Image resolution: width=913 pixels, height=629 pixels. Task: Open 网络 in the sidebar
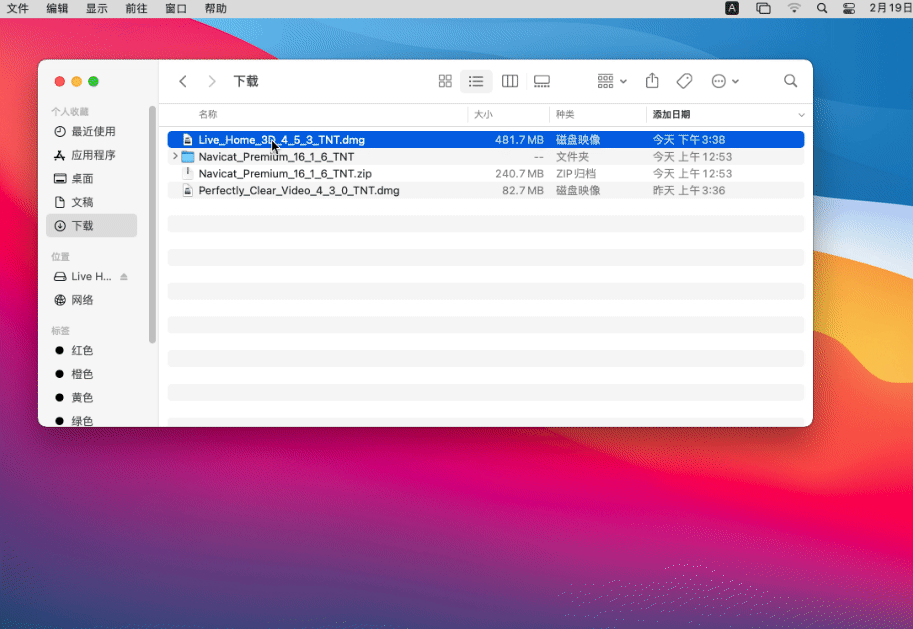tap(91, 300)
